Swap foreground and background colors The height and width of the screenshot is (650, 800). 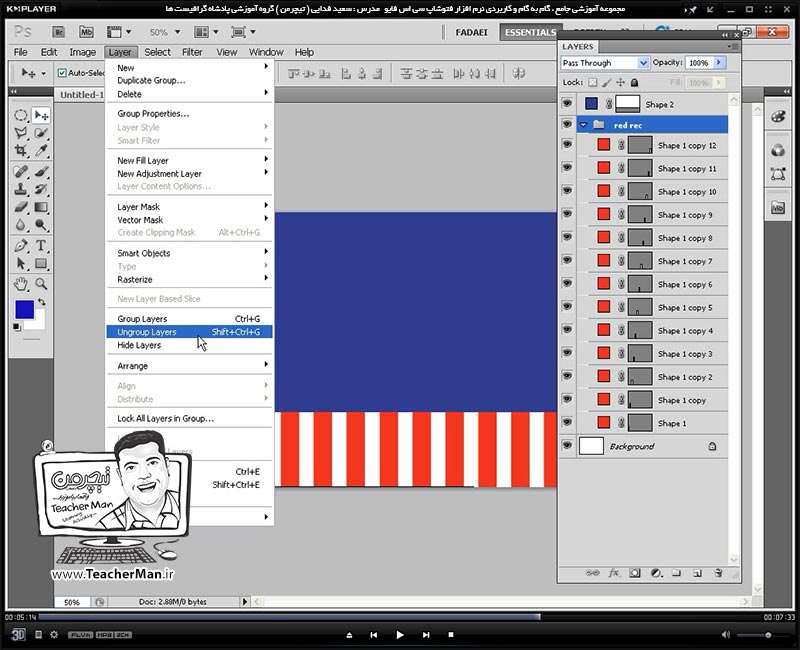[x=41, y=302]
